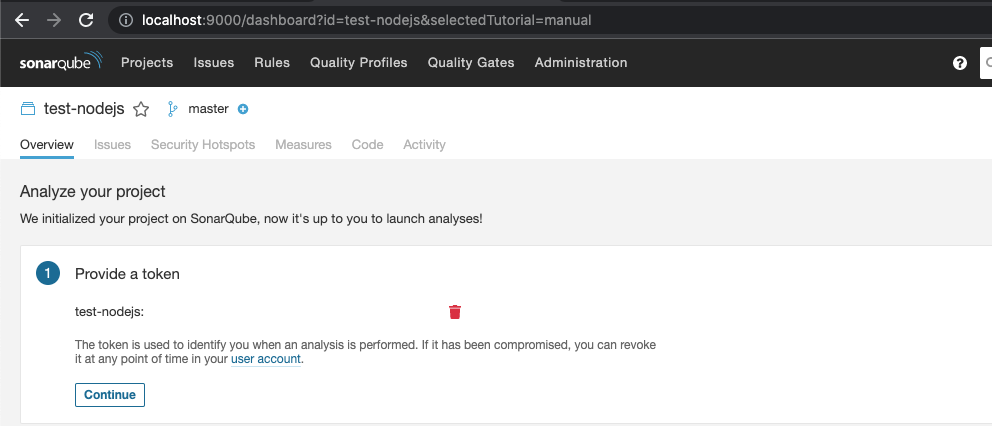Select the Security Hotspots tab
992x426 pixels.
tap(203, 145)
